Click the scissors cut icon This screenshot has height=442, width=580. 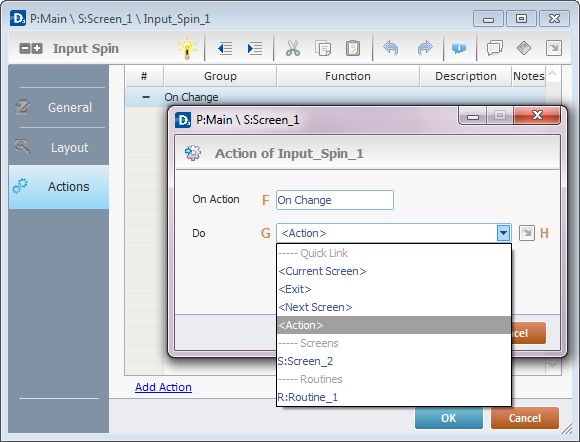pyautogui.click(x=293, y=48)
